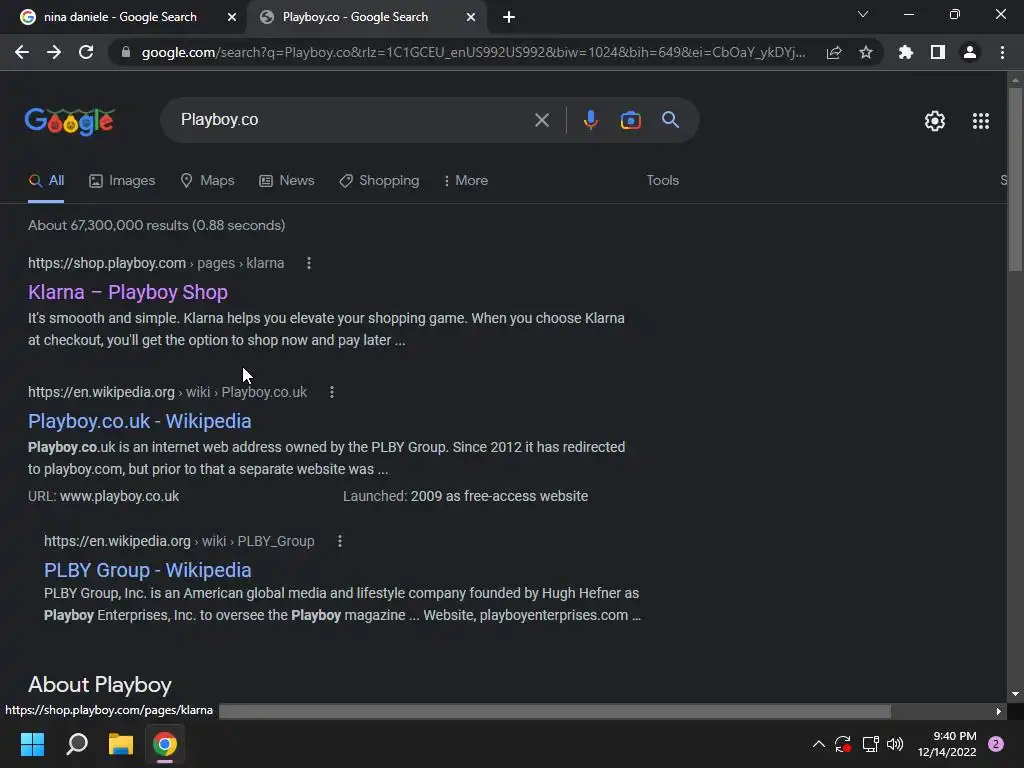Search by image with the camera icon
Image resolution: width=1024 pixels, height=768 pixels.
(630, 120)
